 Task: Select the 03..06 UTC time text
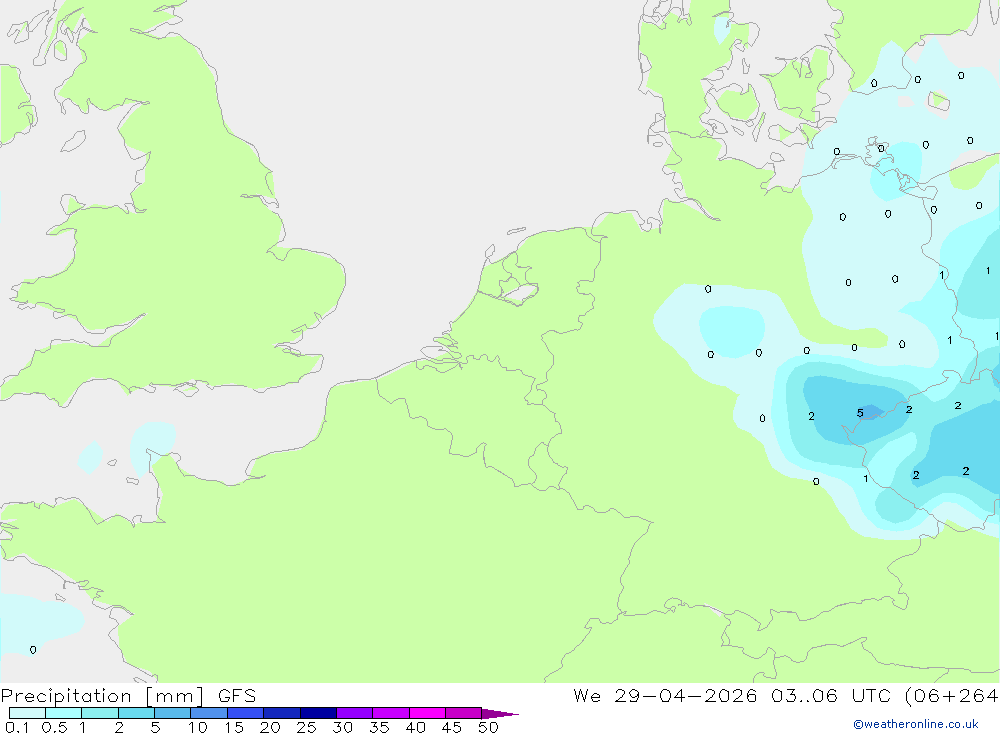click(830, 695)
